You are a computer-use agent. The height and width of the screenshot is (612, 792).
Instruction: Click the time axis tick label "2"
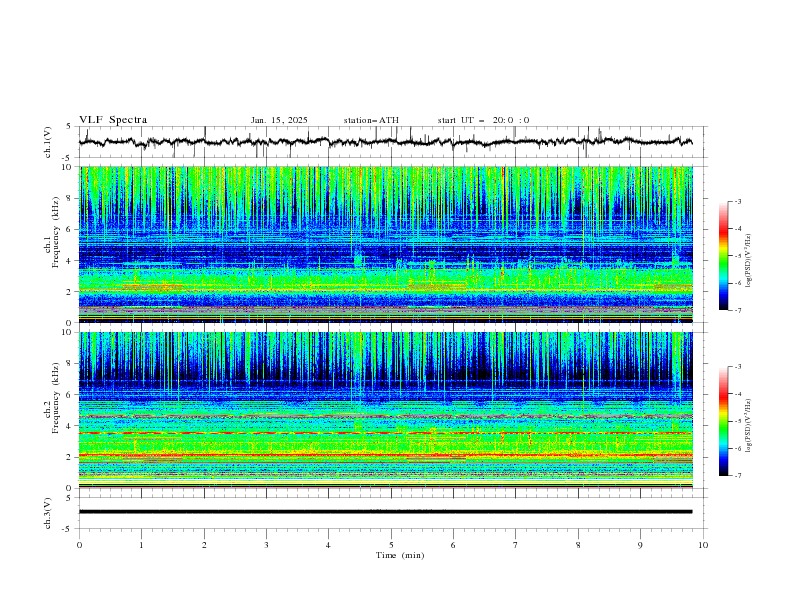[x=204, y=545]
